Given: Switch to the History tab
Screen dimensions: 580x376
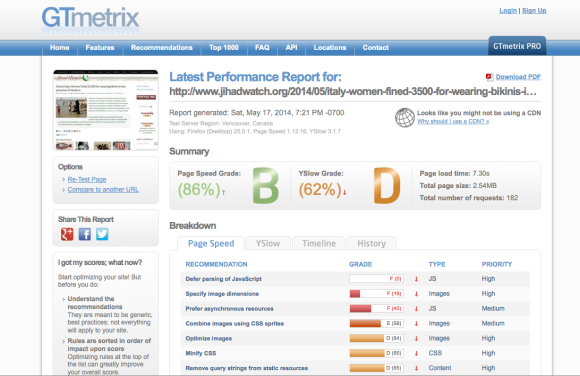Looking at the screenshot, I should coord(371,244).
